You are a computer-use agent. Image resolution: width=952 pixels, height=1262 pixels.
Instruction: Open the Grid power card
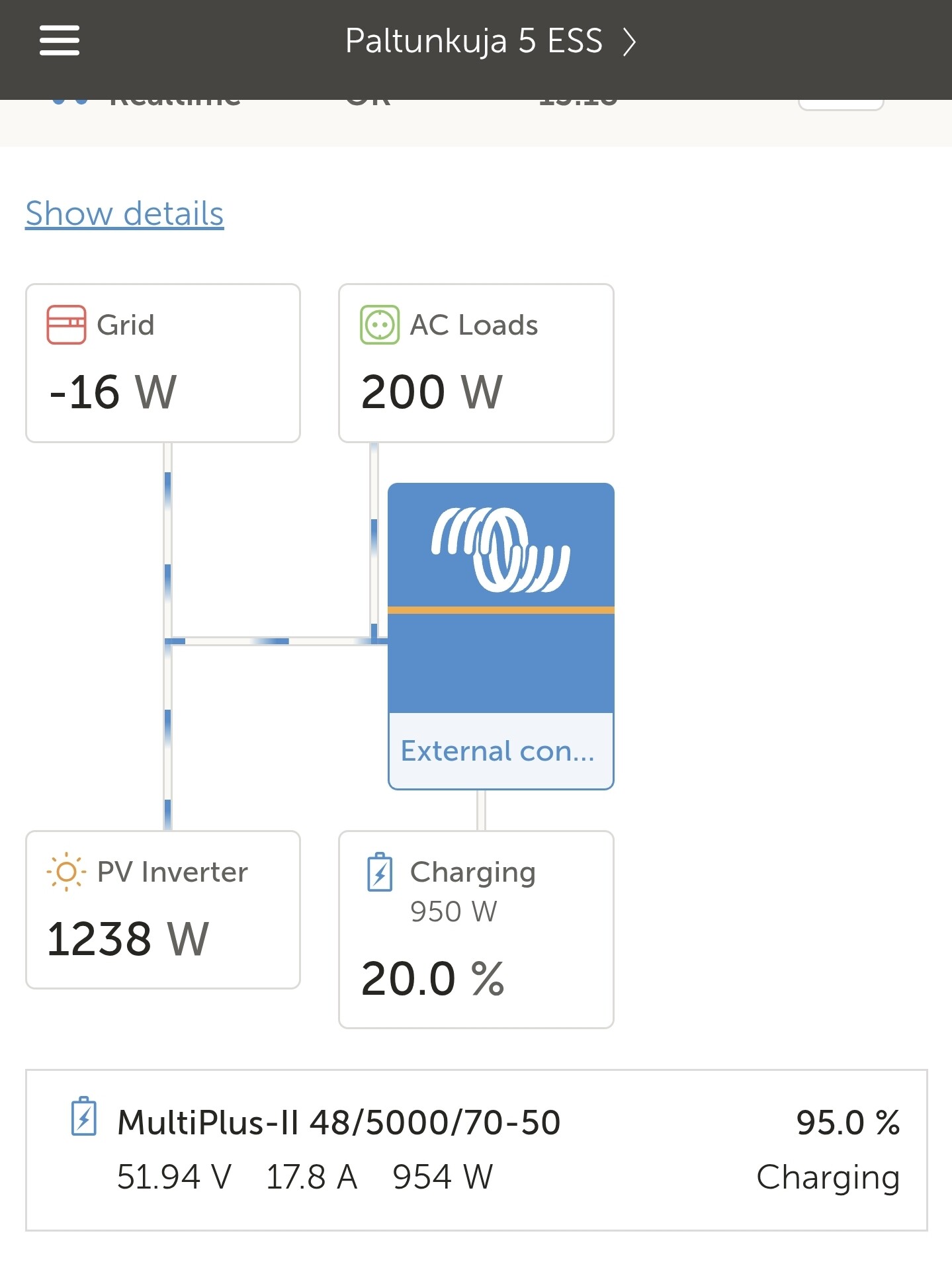(163, 363)
